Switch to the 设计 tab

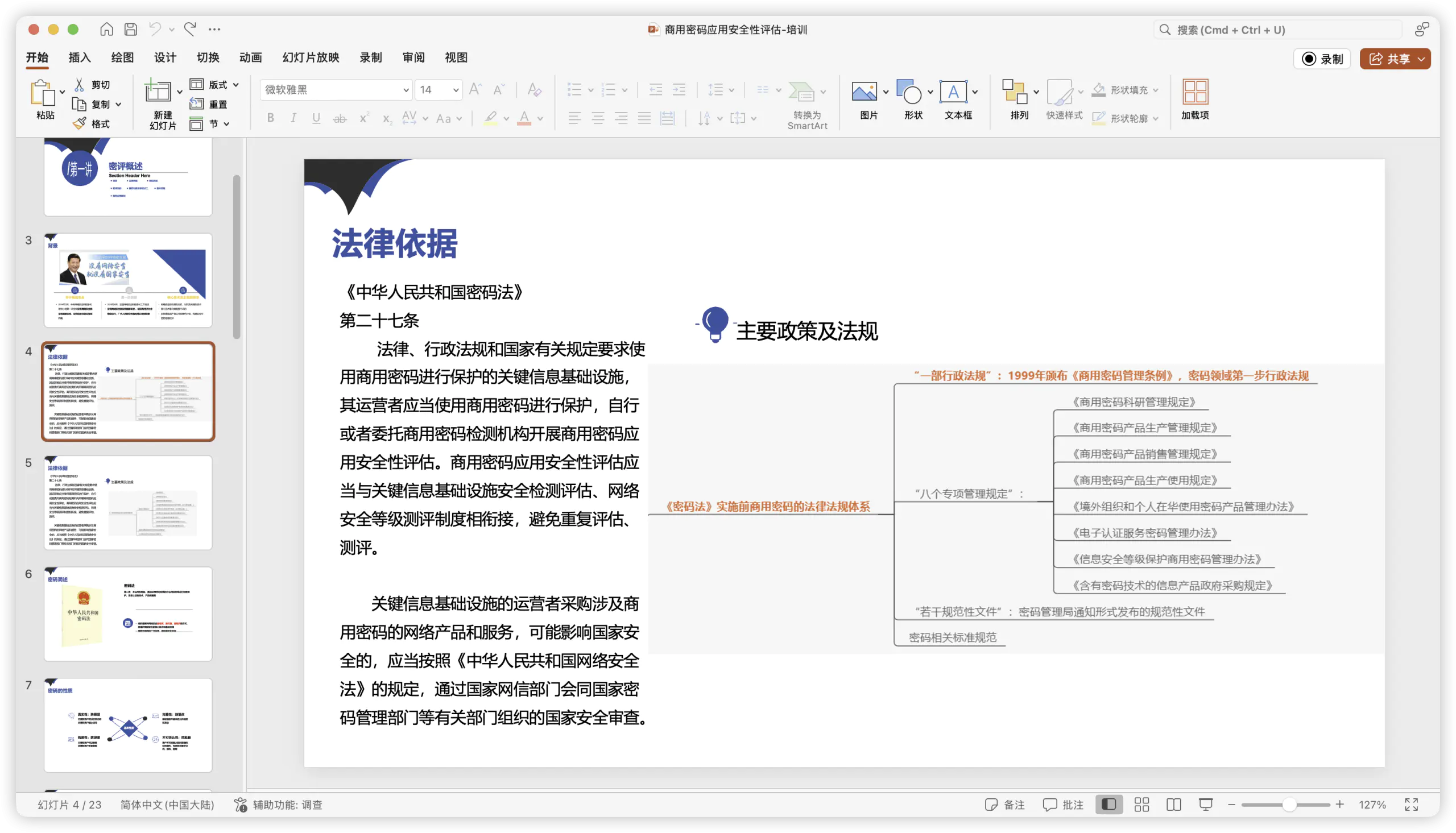pyautogui.click(x=165, y=57)
